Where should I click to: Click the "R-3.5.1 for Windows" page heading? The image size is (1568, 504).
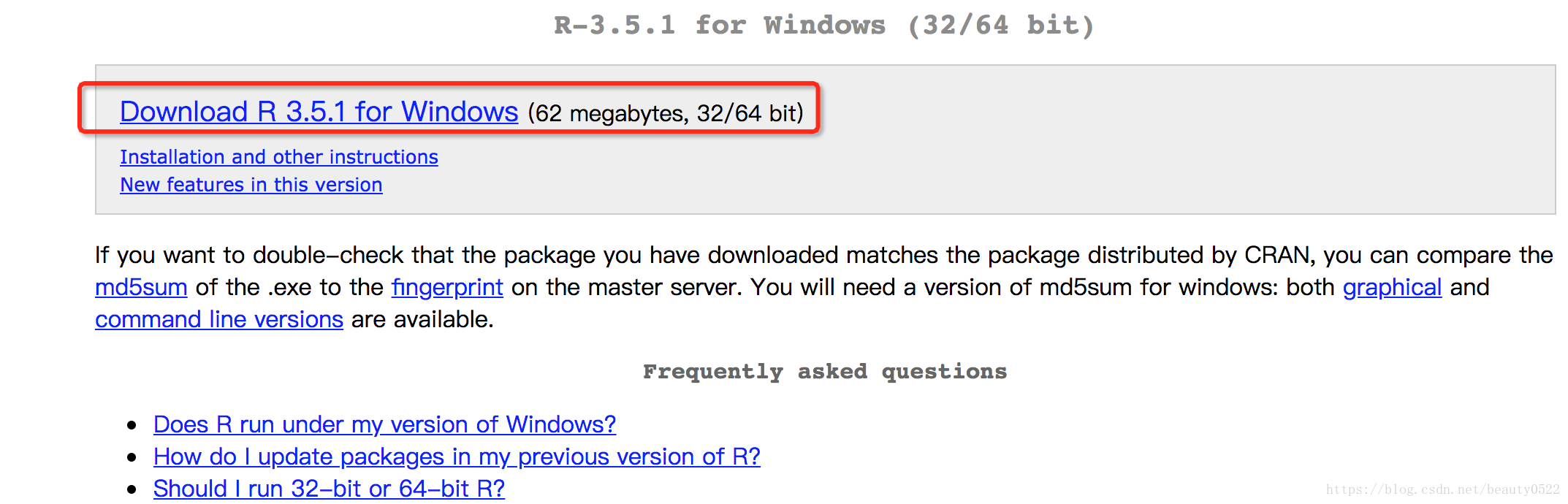[x=823, y=26]
